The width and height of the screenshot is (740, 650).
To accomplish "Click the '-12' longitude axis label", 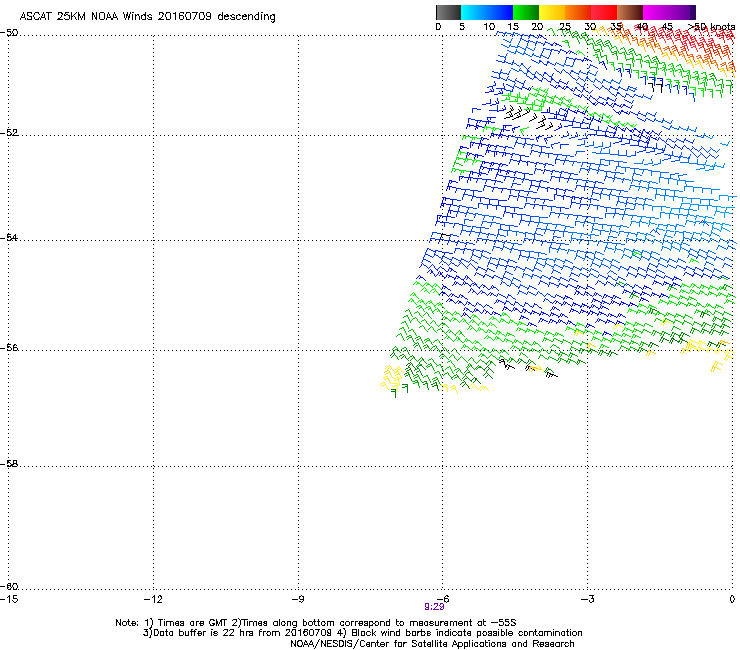I will pyautogui.click(x=153, y=599).
